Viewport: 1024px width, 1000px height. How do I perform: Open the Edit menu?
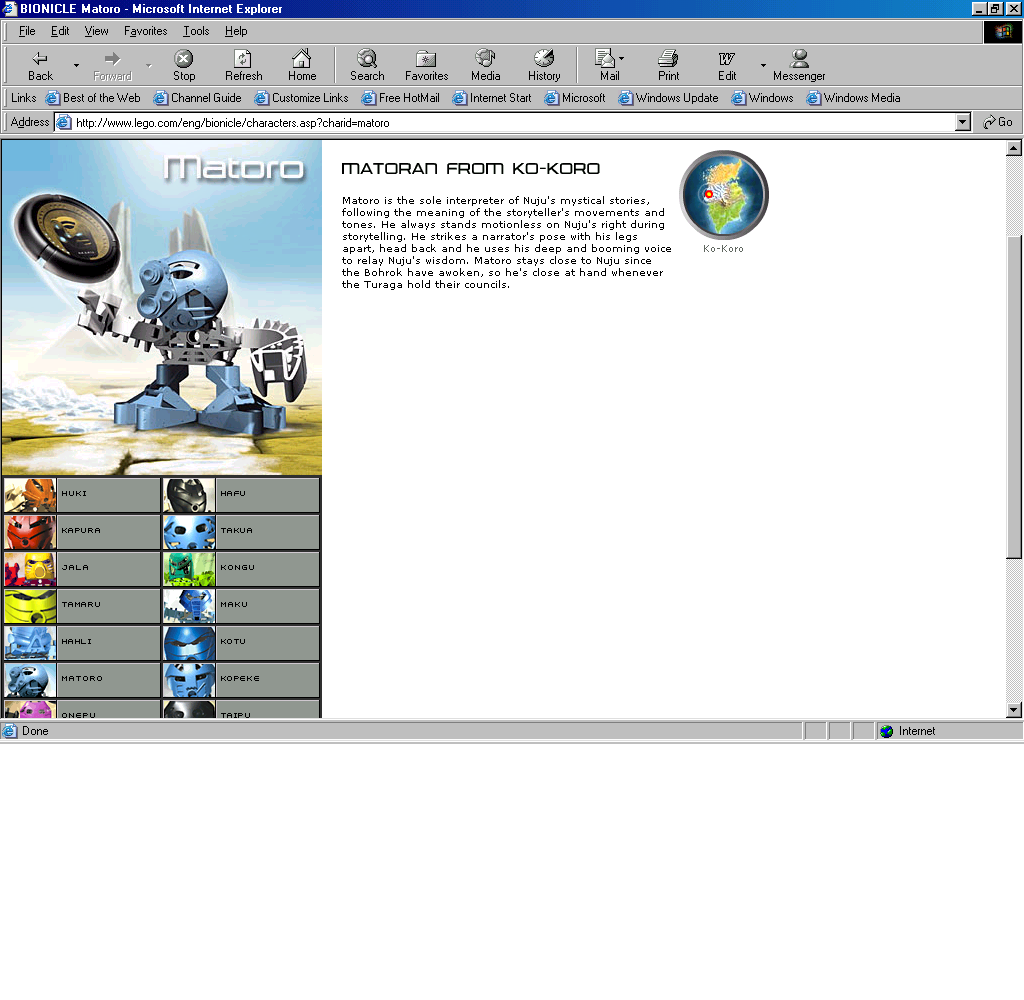[60, 31]
